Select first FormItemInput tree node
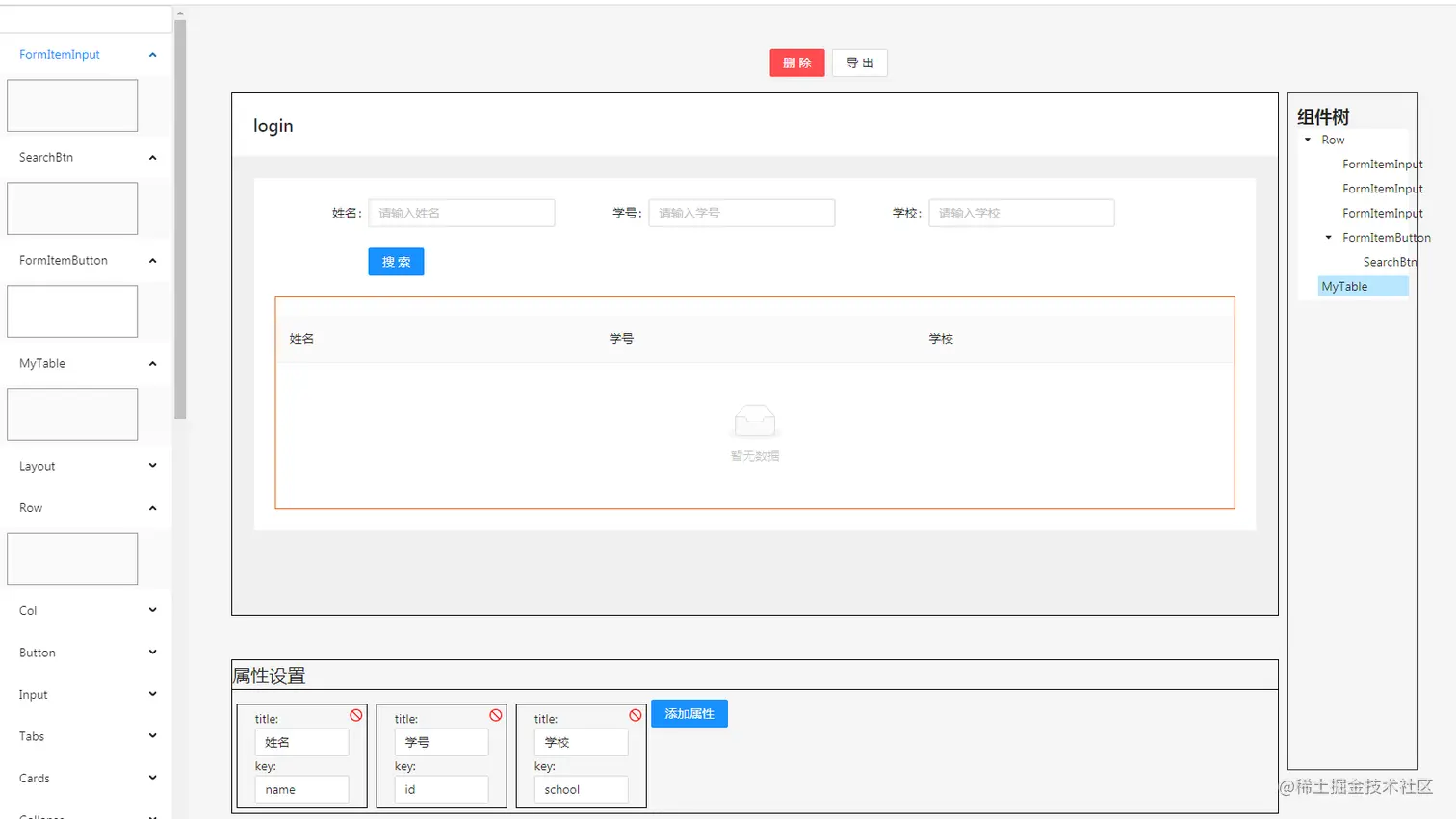This screenshot has width=1456, height=819. [x=1382, y=165]
